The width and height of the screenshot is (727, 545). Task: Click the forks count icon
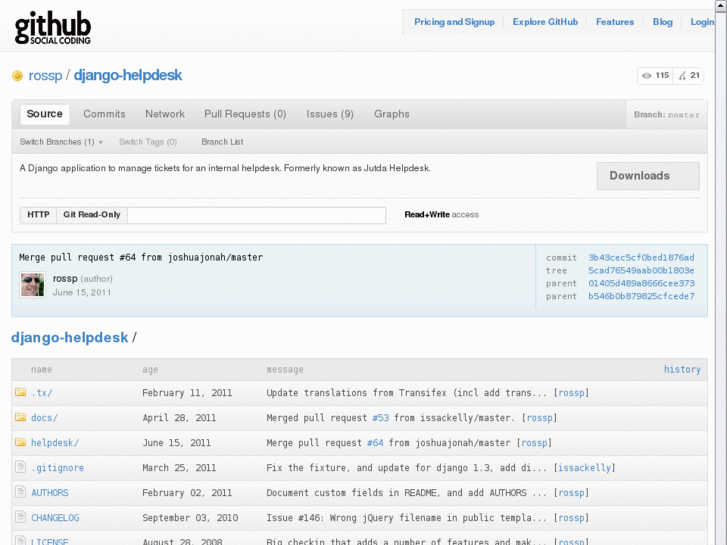click(682, 76)
